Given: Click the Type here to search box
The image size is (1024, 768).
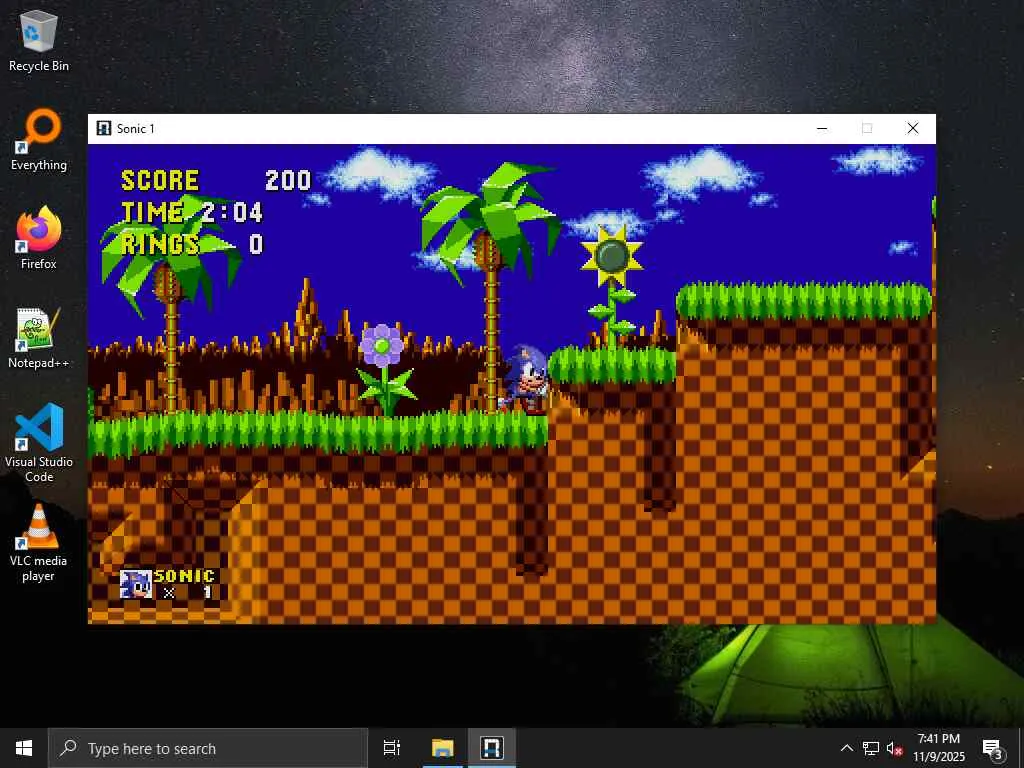Looking at the screenshot, I should point(208,748).
